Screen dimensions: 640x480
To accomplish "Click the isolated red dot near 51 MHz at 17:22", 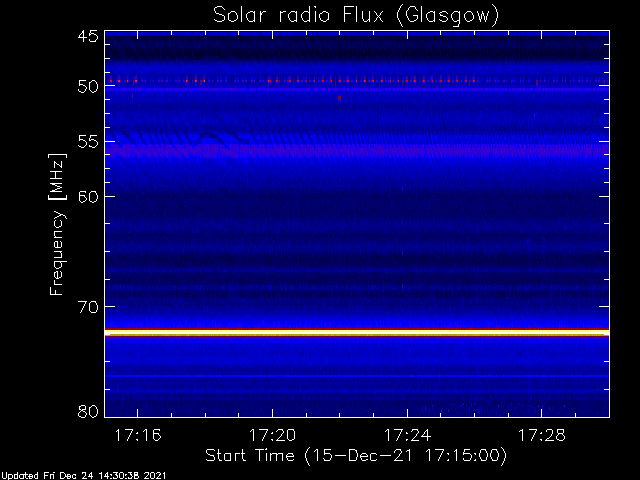I will click(339, 98).
